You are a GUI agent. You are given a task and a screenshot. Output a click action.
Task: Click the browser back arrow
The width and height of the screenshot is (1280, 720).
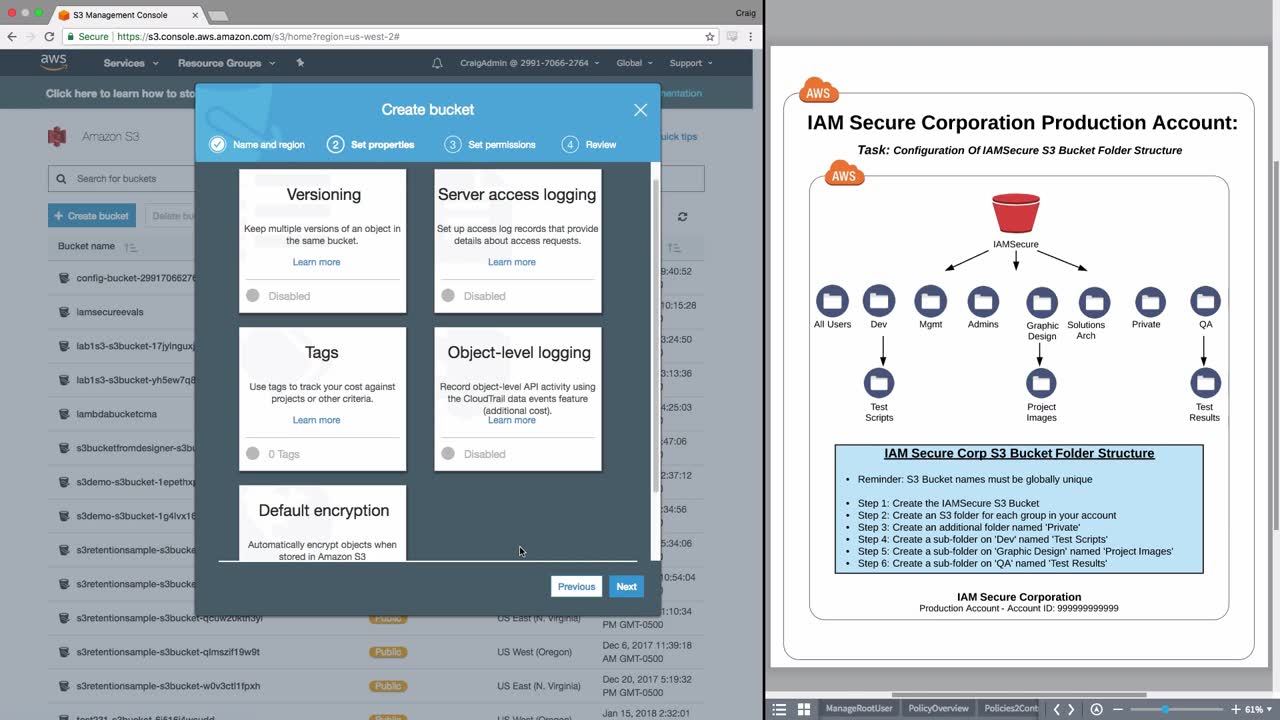[11, 36]
